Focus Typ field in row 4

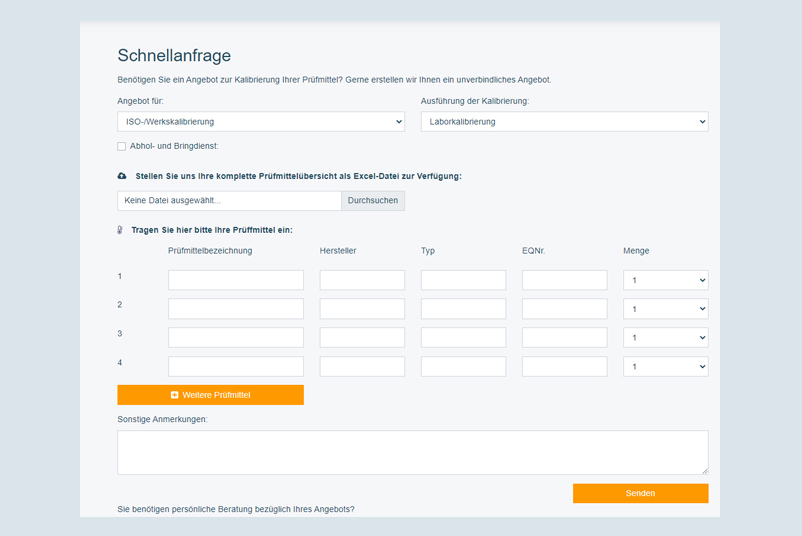click(x=463, y=367)
